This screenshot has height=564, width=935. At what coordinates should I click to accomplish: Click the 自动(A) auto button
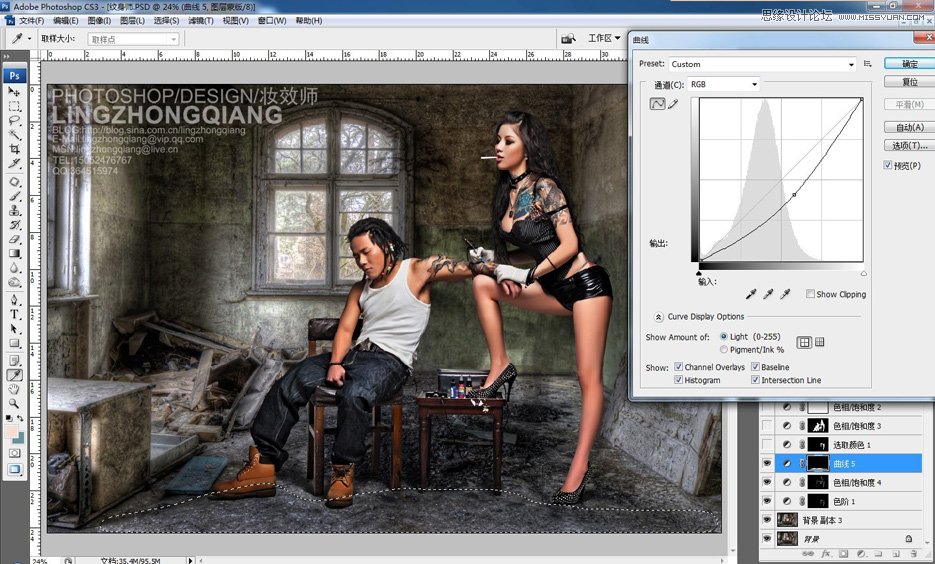[x=909, y=126]
